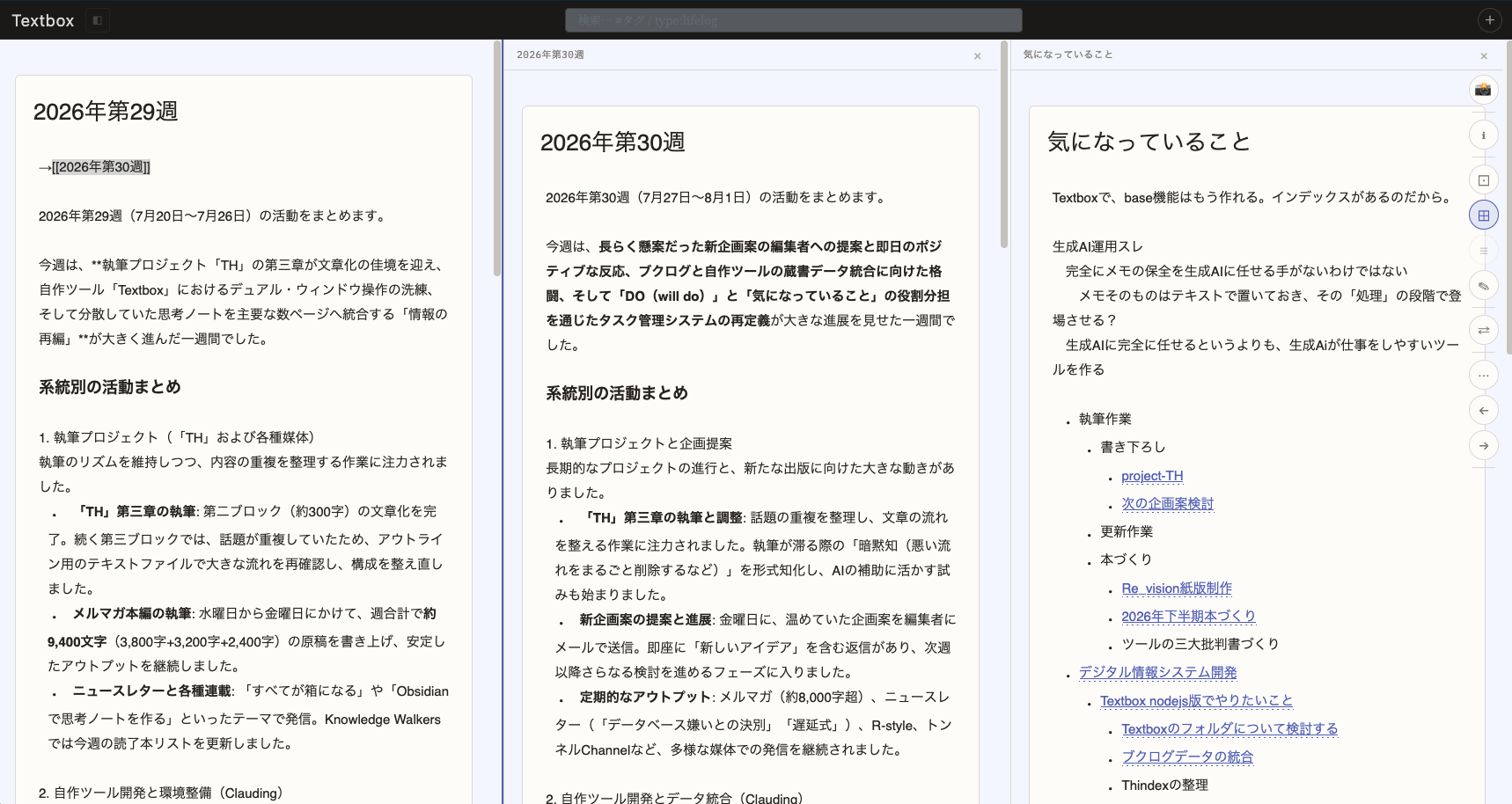
Task: Open the 次の企画案検討 link
Action: pyautogui.click(x=1167, y=504)
